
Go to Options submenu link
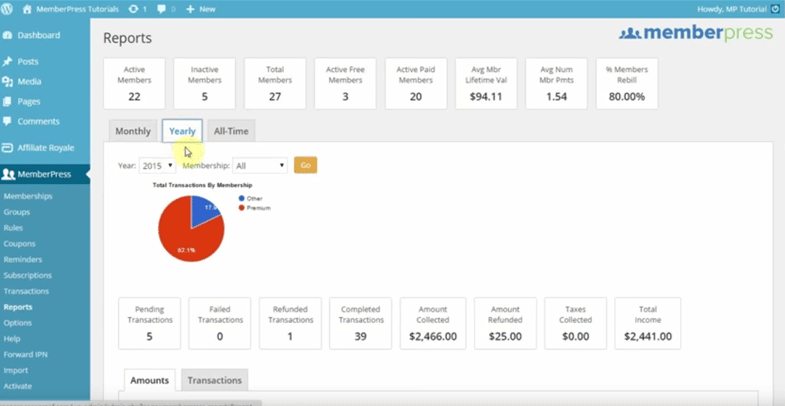[18, 323]
